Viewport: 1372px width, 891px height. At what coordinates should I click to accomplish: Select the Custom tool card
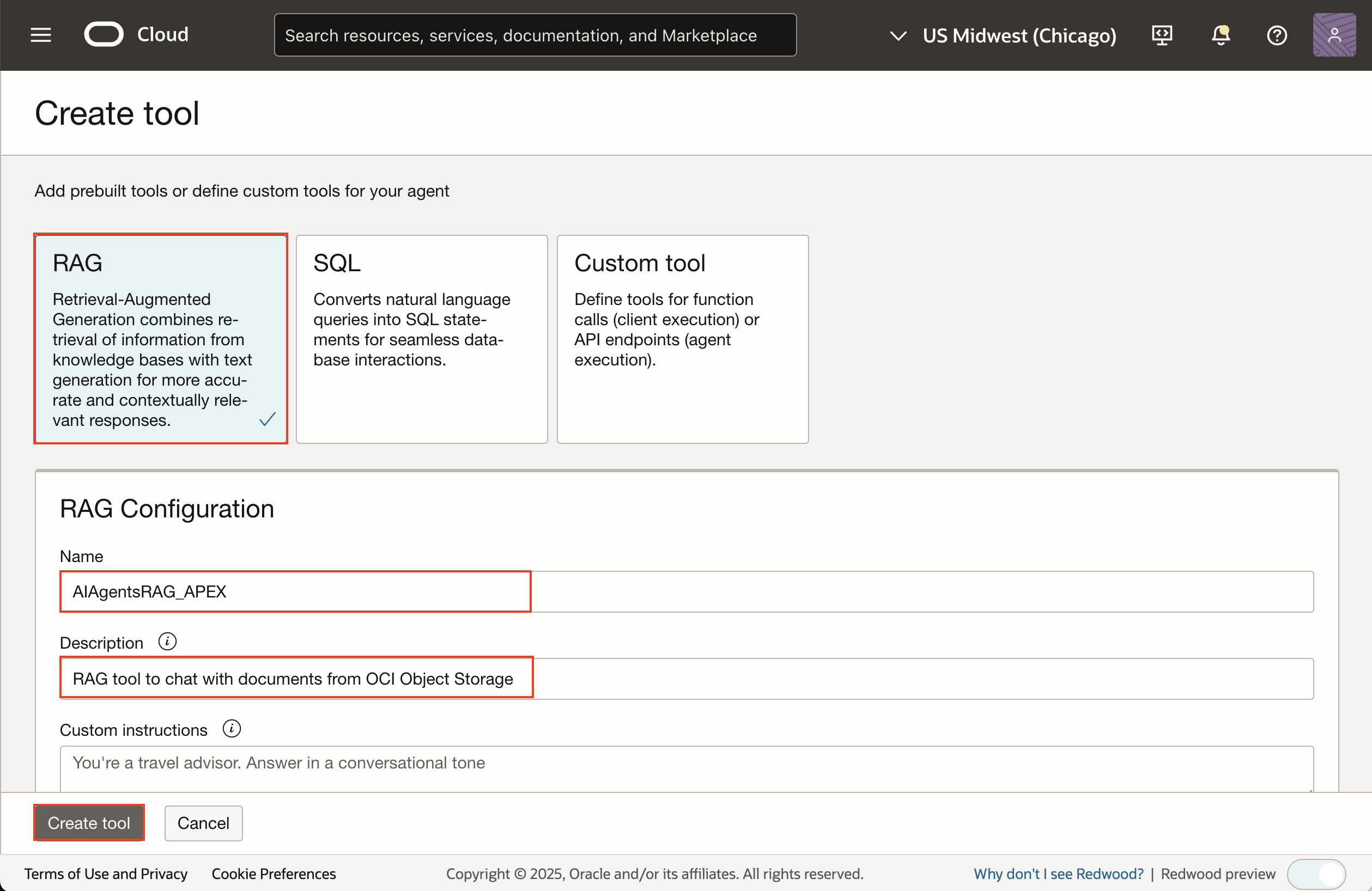683,338
